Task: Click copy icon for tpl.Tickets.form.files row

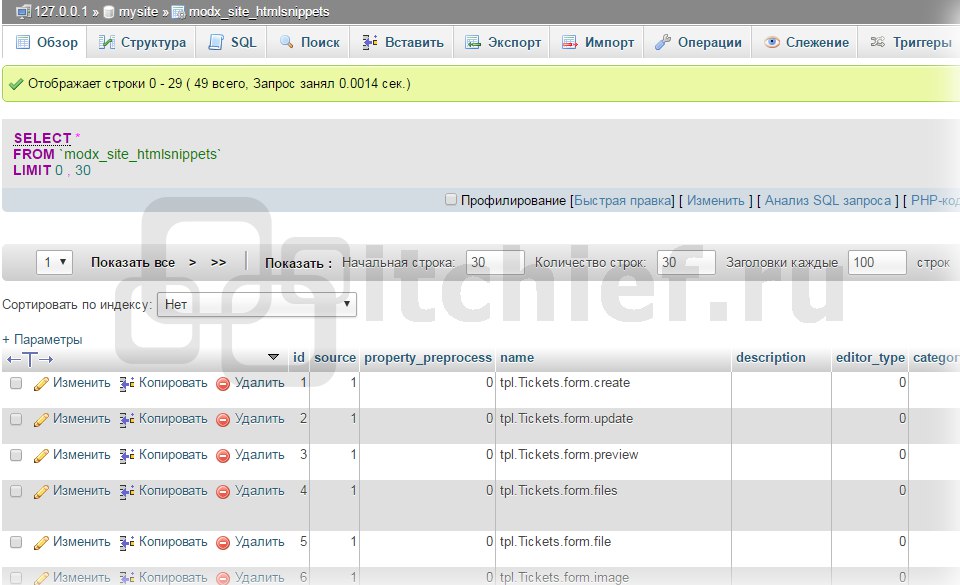Action: (x=127, y=492)
